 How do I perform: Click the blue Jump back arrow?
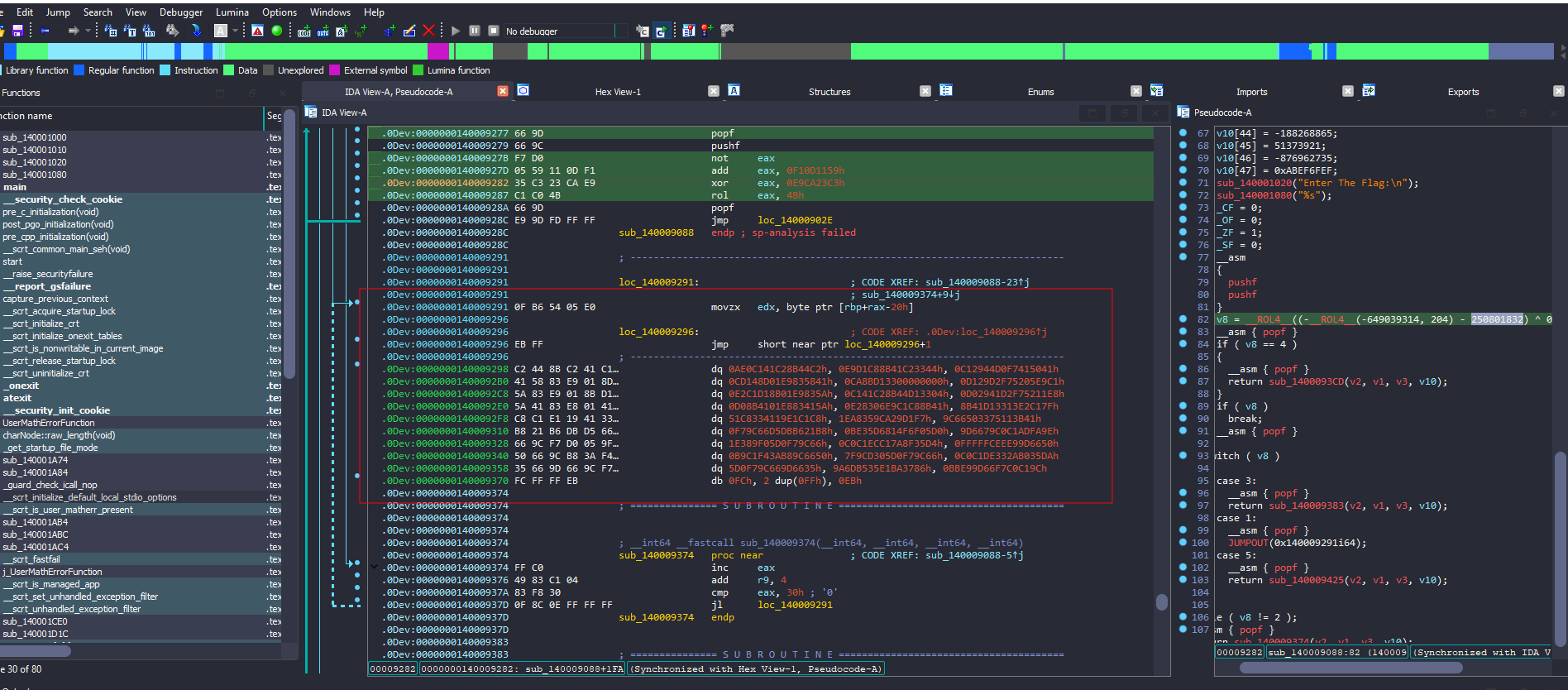(x=45, y=31)
